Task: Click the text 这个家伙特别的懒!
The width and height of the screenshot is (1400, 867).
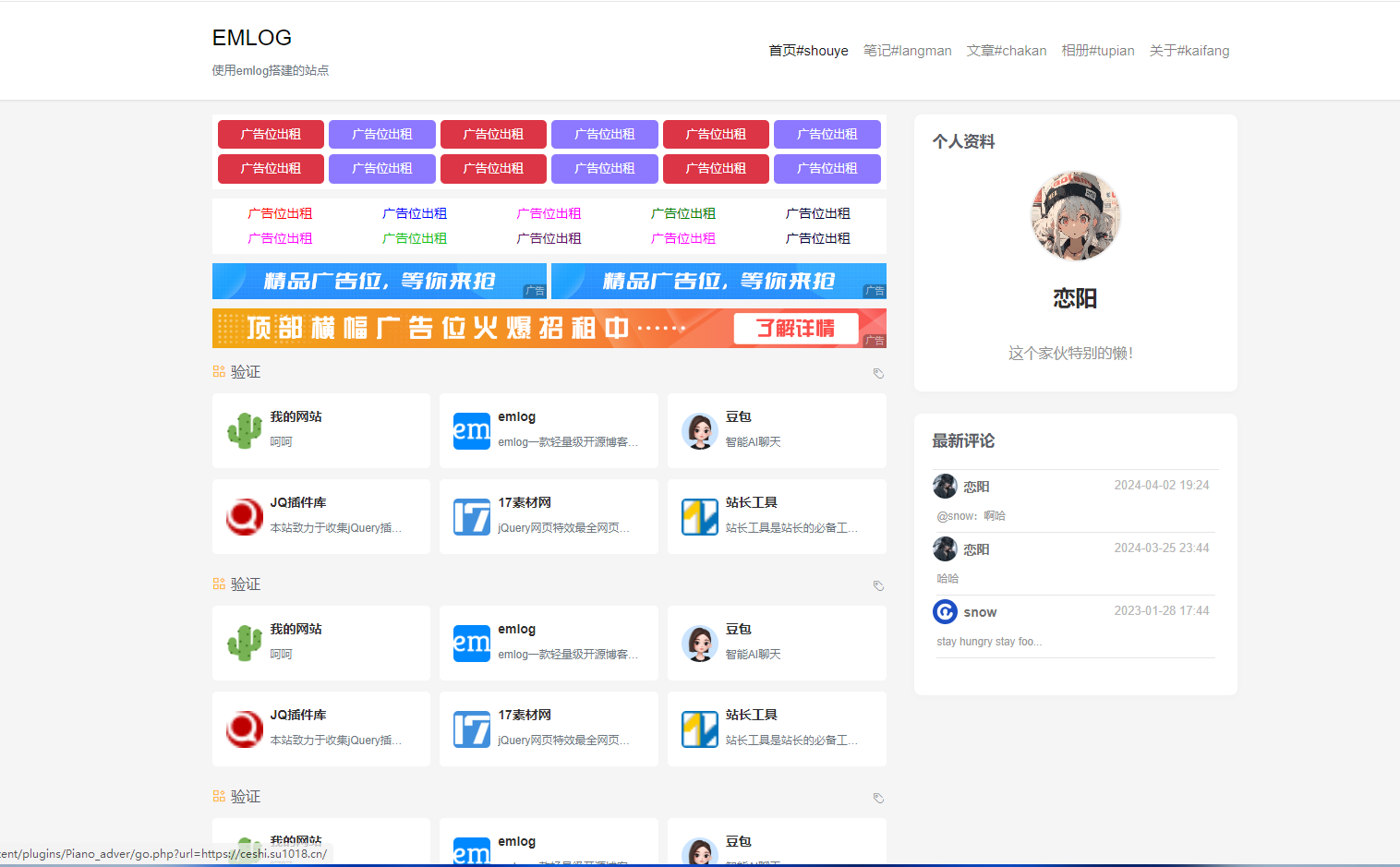Action: [1070, 353]
